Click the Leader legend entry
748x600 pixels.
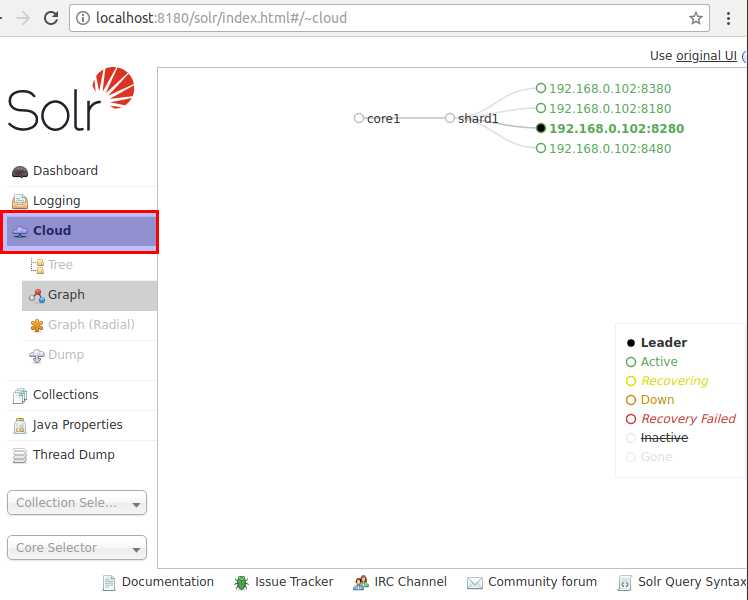656,343
